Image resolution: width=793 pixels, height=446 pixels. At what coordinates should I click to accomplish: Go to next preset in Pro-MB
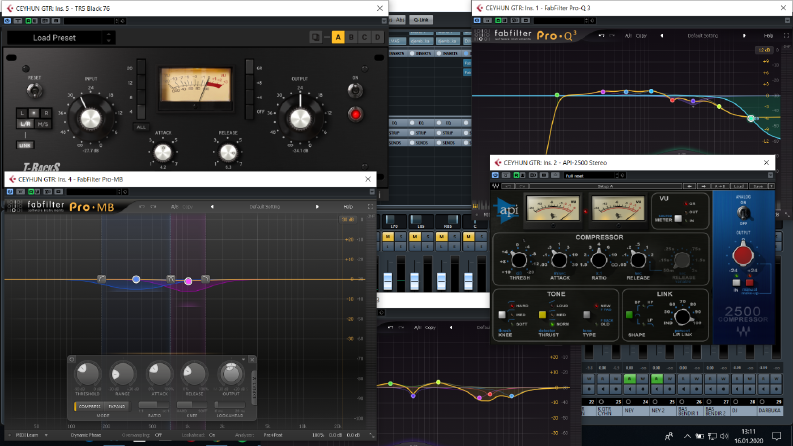click(317, 207)
